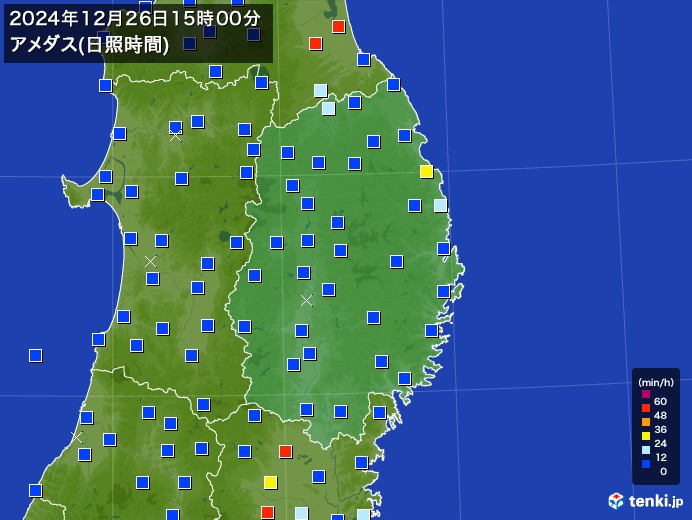Select the yellow marker on the eastern coastline

coord(426,171)
